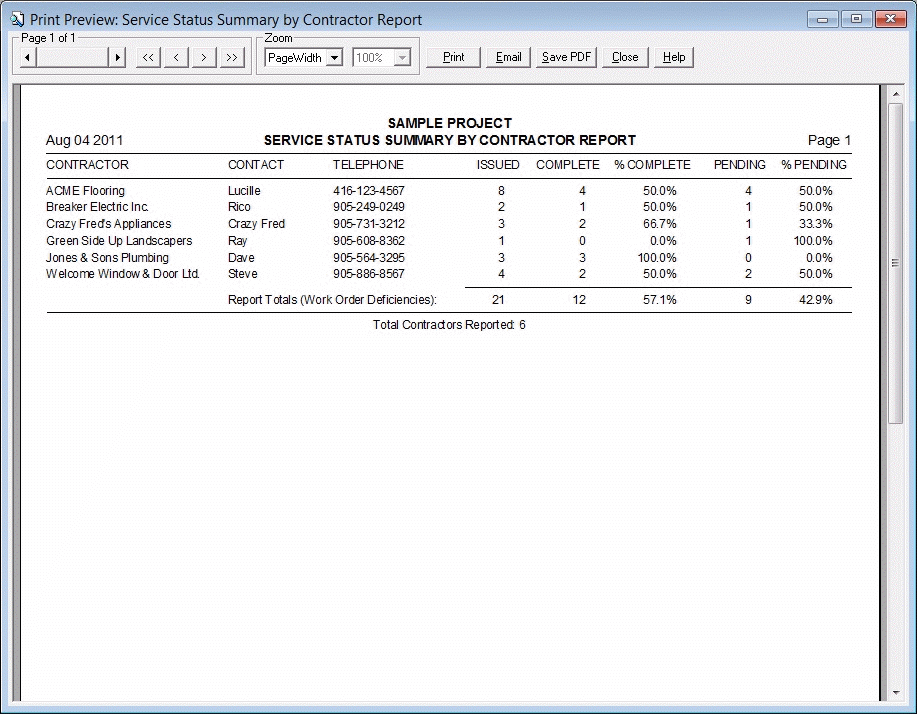The image size is (917, 714).
Task: Click the vertical scrollbar thumb
Action: coord(895,263)
